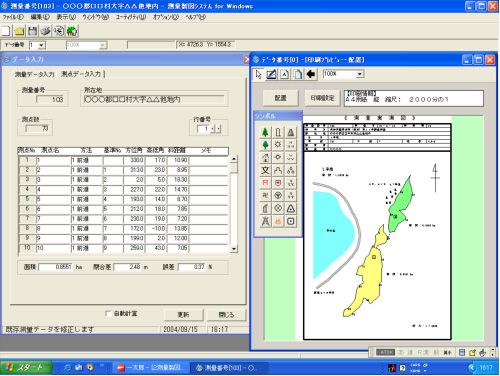
Task: Click the 印刷設定 print settings button
Action: tap(322, 98)
